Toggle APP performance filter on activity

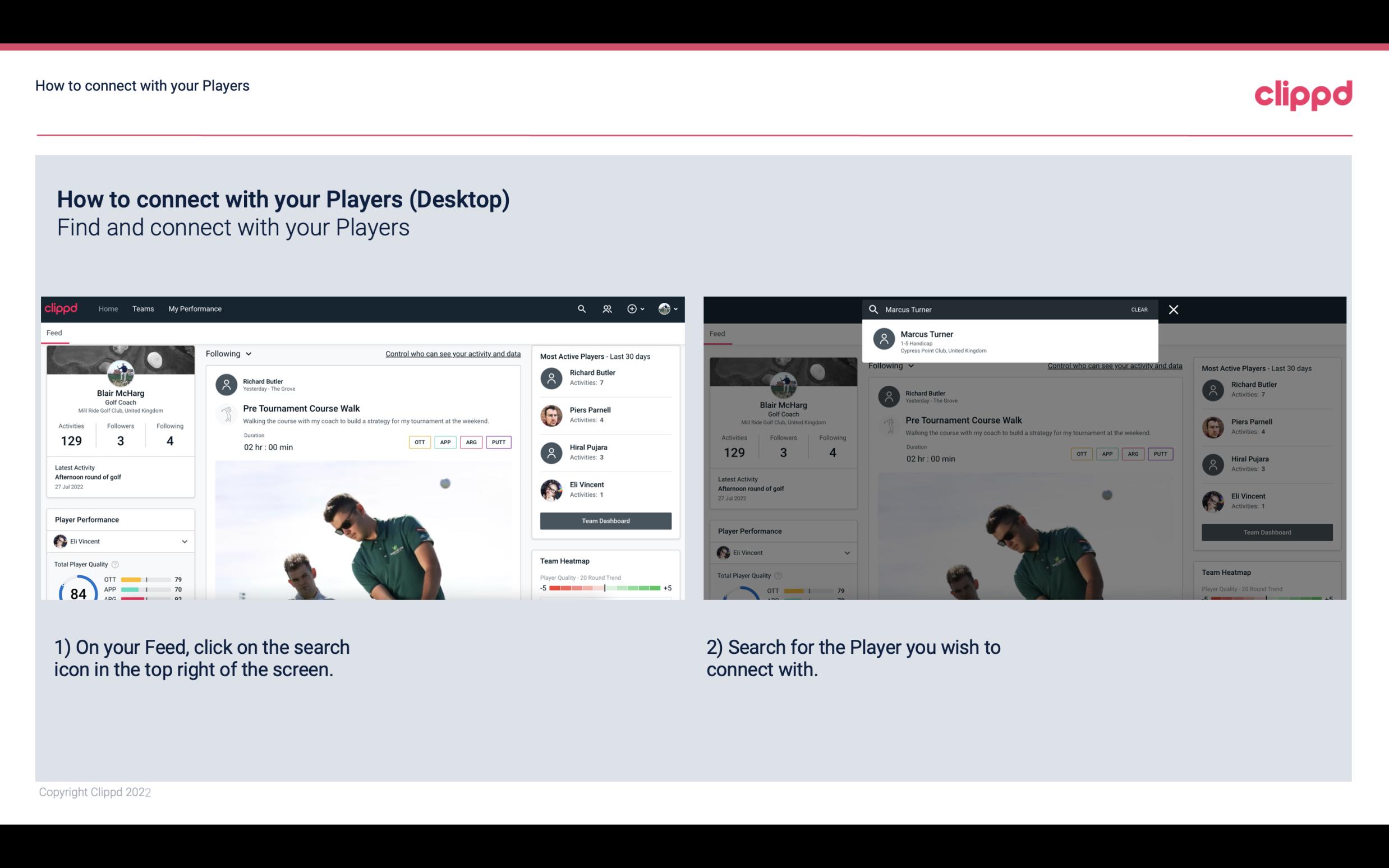[443, 441]
